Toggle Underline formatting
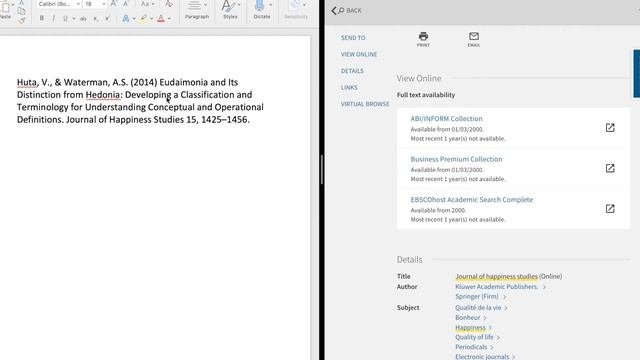Viewport: 640px width, 360px height. [65, 18]
